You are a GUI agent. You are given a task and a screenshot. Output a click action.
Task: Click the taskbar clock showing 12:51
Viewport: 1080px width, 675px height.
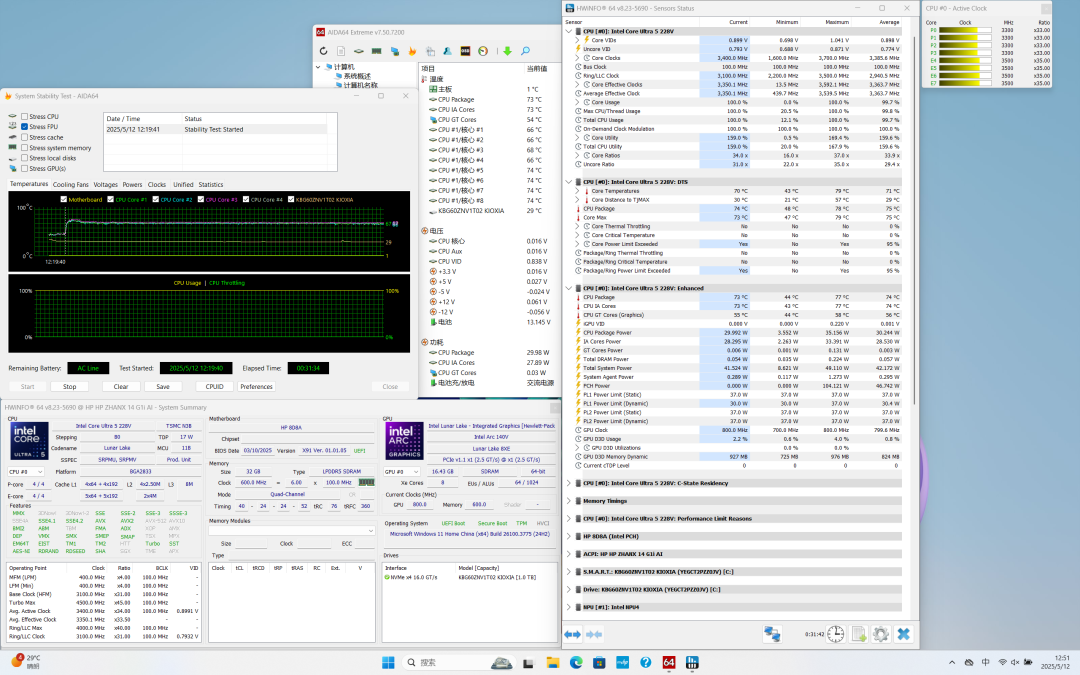[1056, 663]
